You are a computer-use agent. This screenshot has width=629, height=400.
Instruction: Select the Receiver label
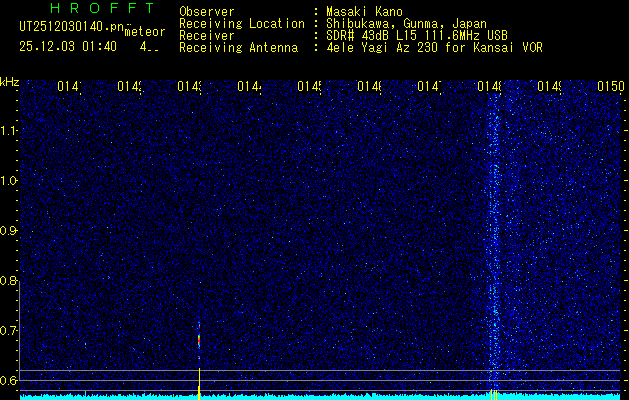coord(207,36)
